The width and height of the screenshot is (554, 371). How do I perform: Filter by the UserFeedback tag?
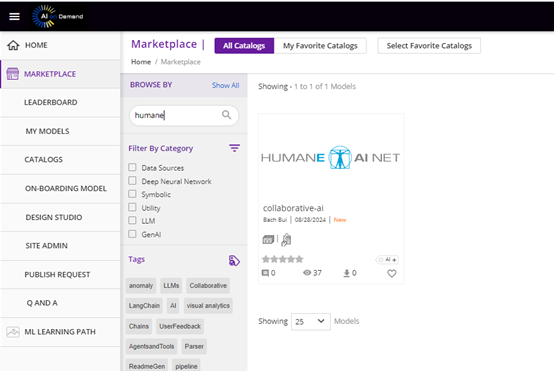click(x=180, y=326)
